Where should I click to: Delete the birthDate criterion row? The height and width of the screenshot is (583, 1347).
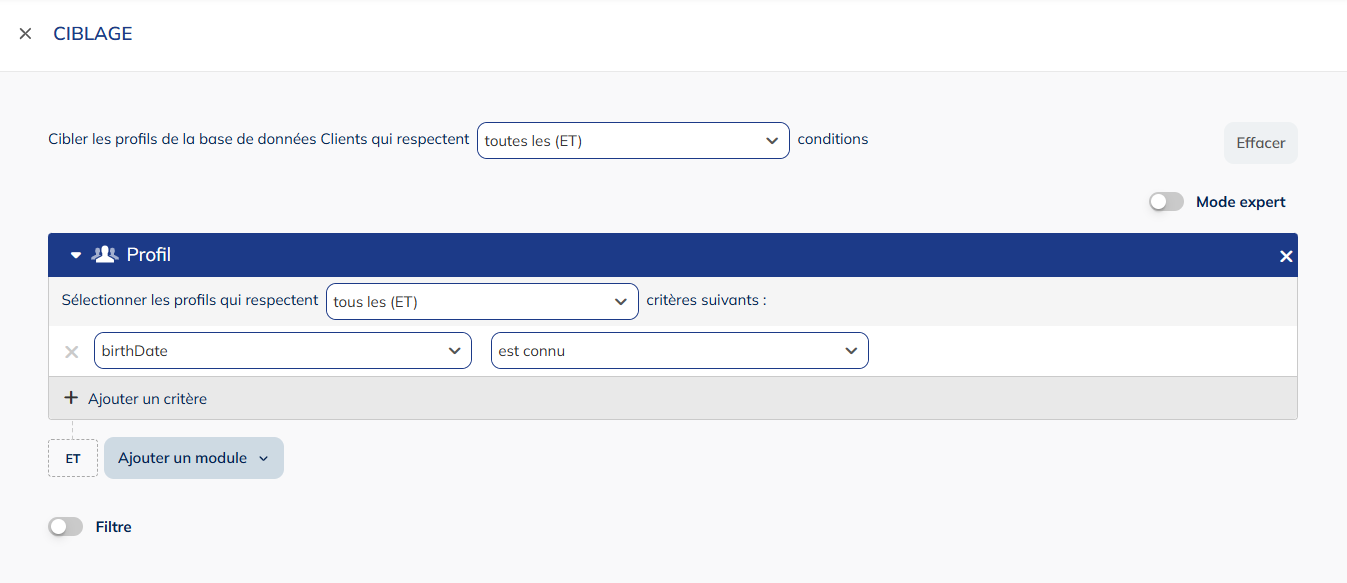pyautogui.click(x=72, y=351)
